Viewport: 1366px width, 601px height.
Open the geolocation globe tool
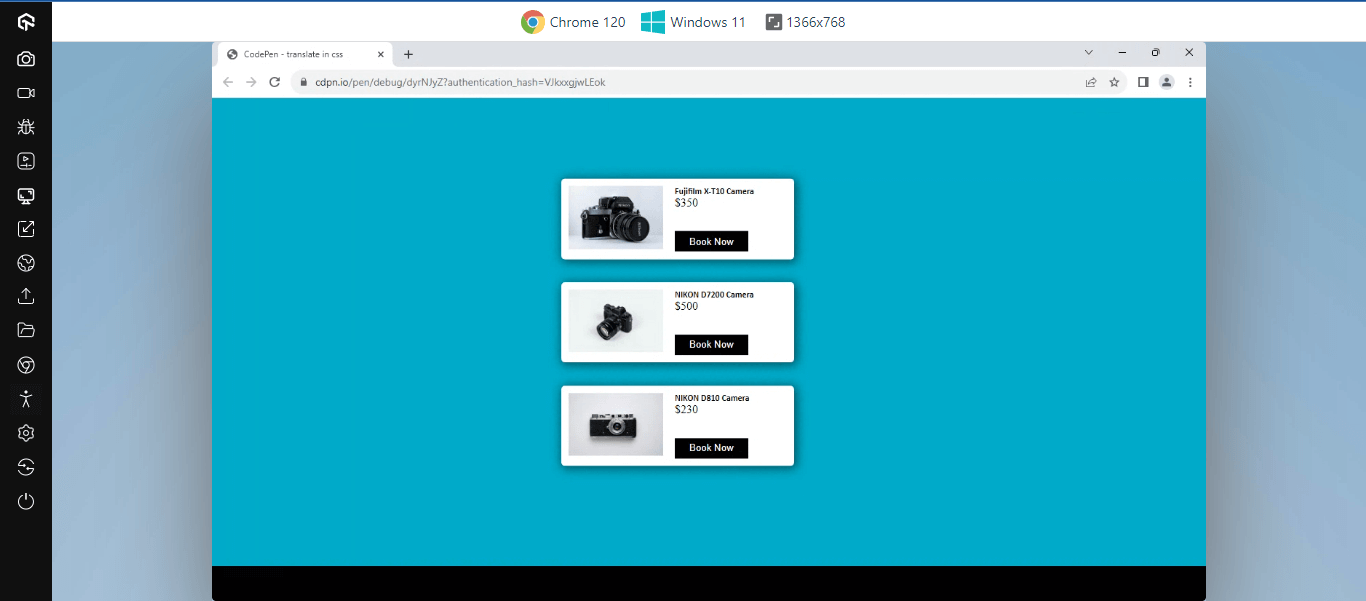click(26, 263)
